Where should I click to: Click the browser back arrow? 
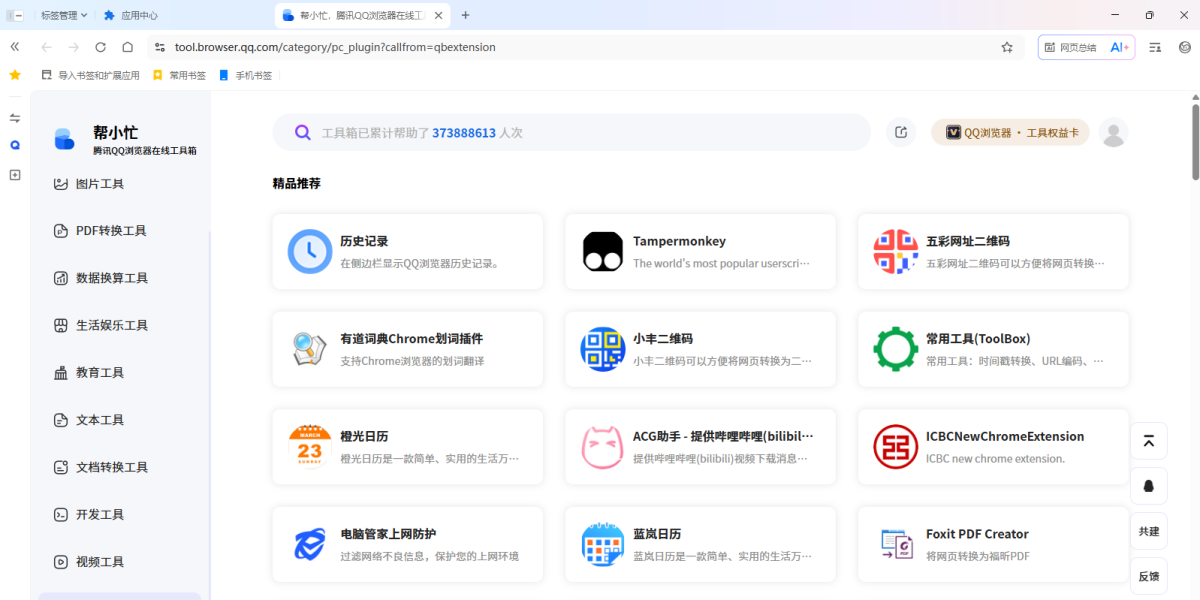tap(46, 47)
